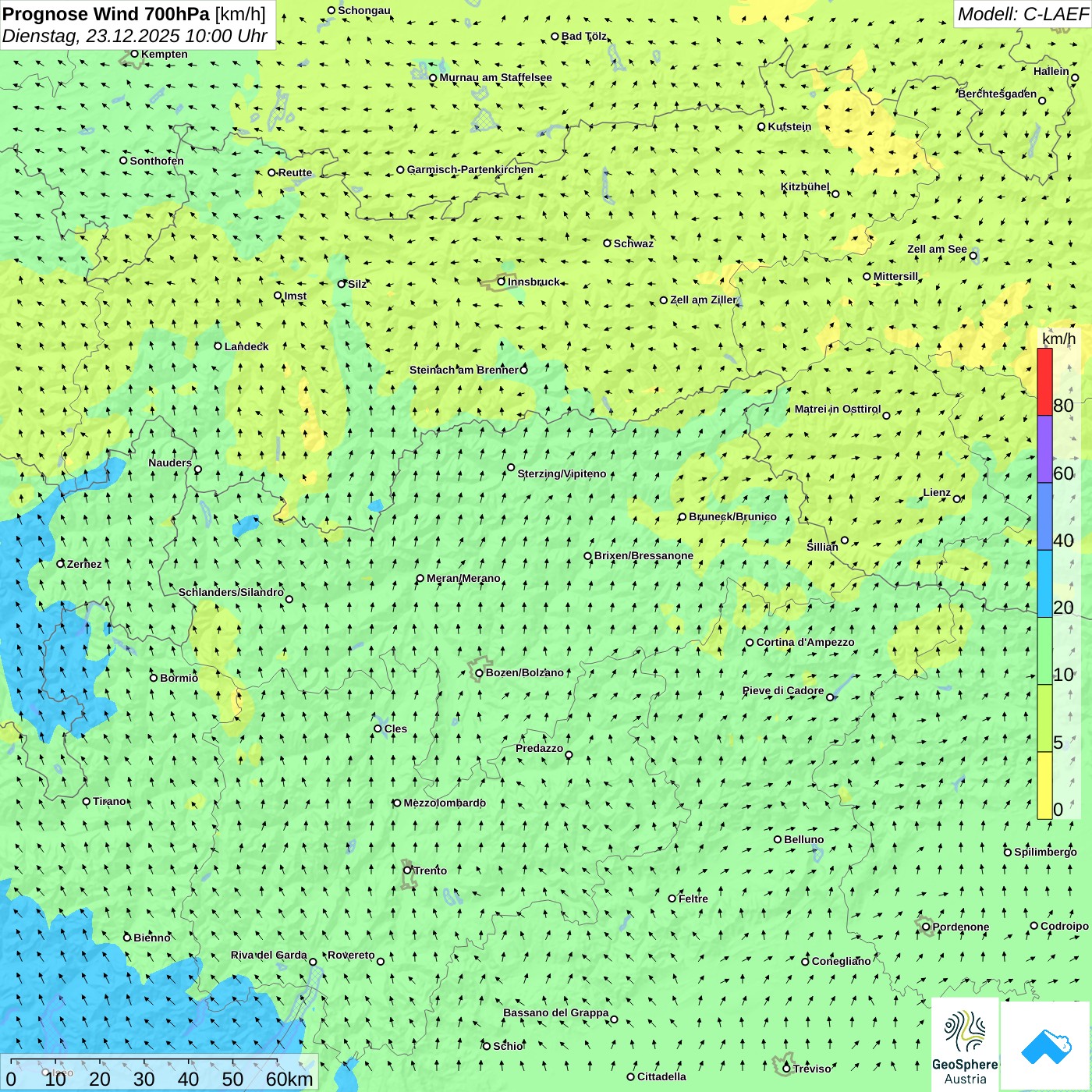
Task: Click the 'Sonthofen' label
Action: [x=157, y=161]
